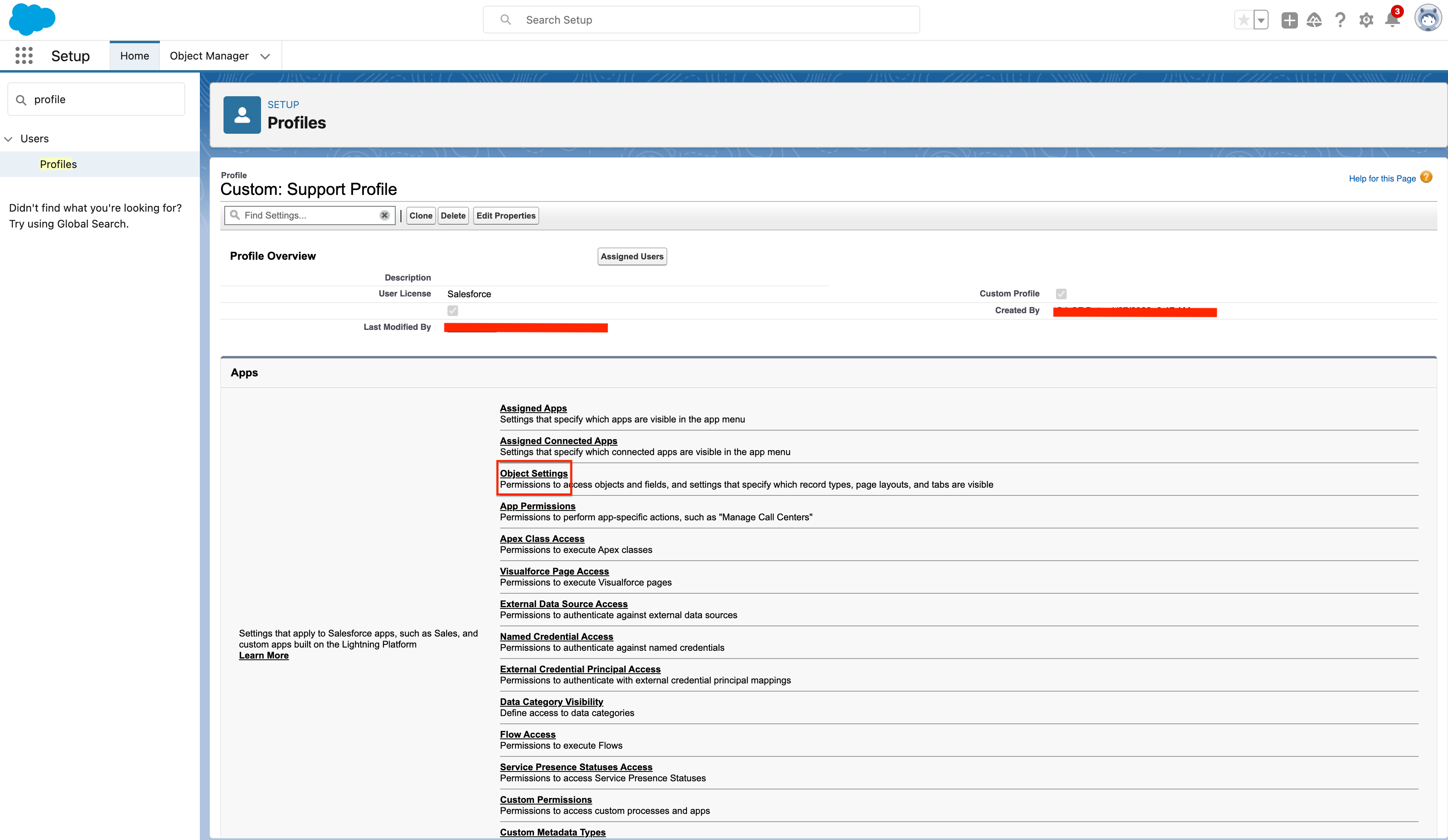
Task: Focus the Quick Find box containing profile
Action: pos(97,100)
